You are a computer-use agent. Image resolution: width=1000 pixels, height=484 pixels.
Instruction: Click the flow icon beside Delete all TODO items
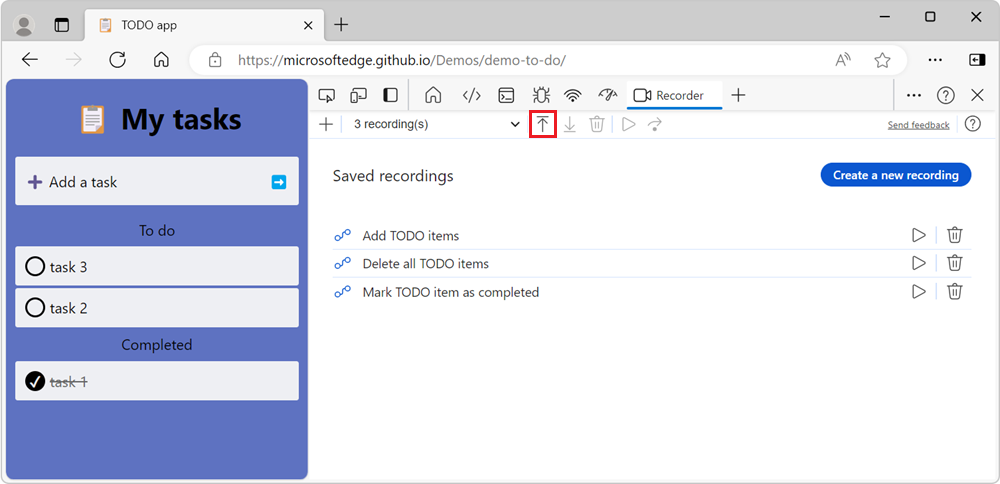coord(342,263)
